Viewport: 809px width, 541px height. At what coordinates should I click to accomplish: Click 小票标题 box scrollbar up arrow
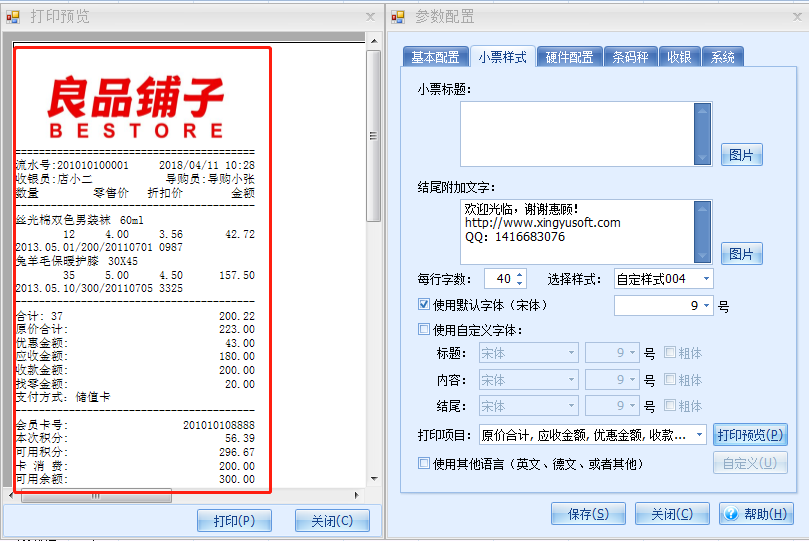[702, 109]
